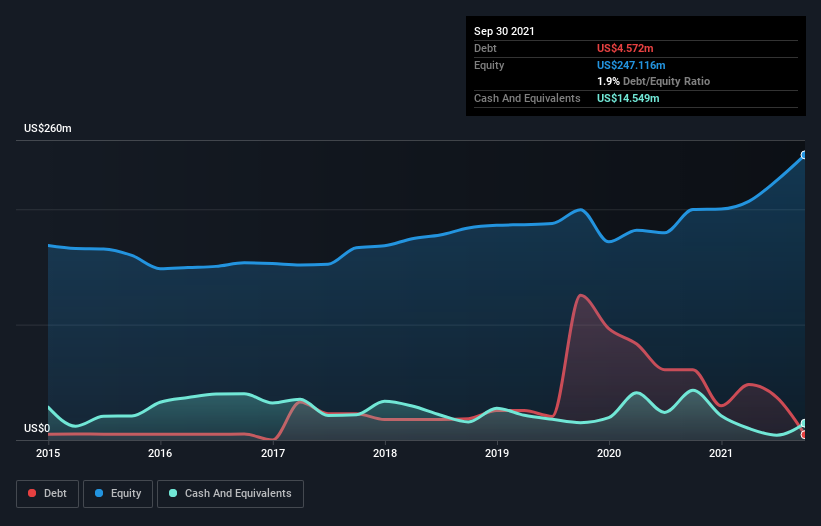Click the 2021 x-axis label
821x526 pixels.
[x=721, y=453]
